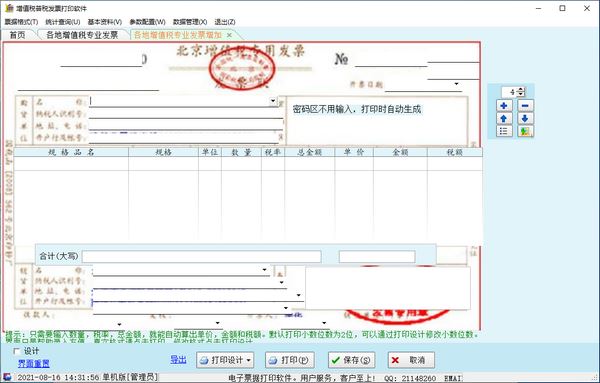
Task: Expand the seller name dropdown arrow
Action: click(264, 270)
